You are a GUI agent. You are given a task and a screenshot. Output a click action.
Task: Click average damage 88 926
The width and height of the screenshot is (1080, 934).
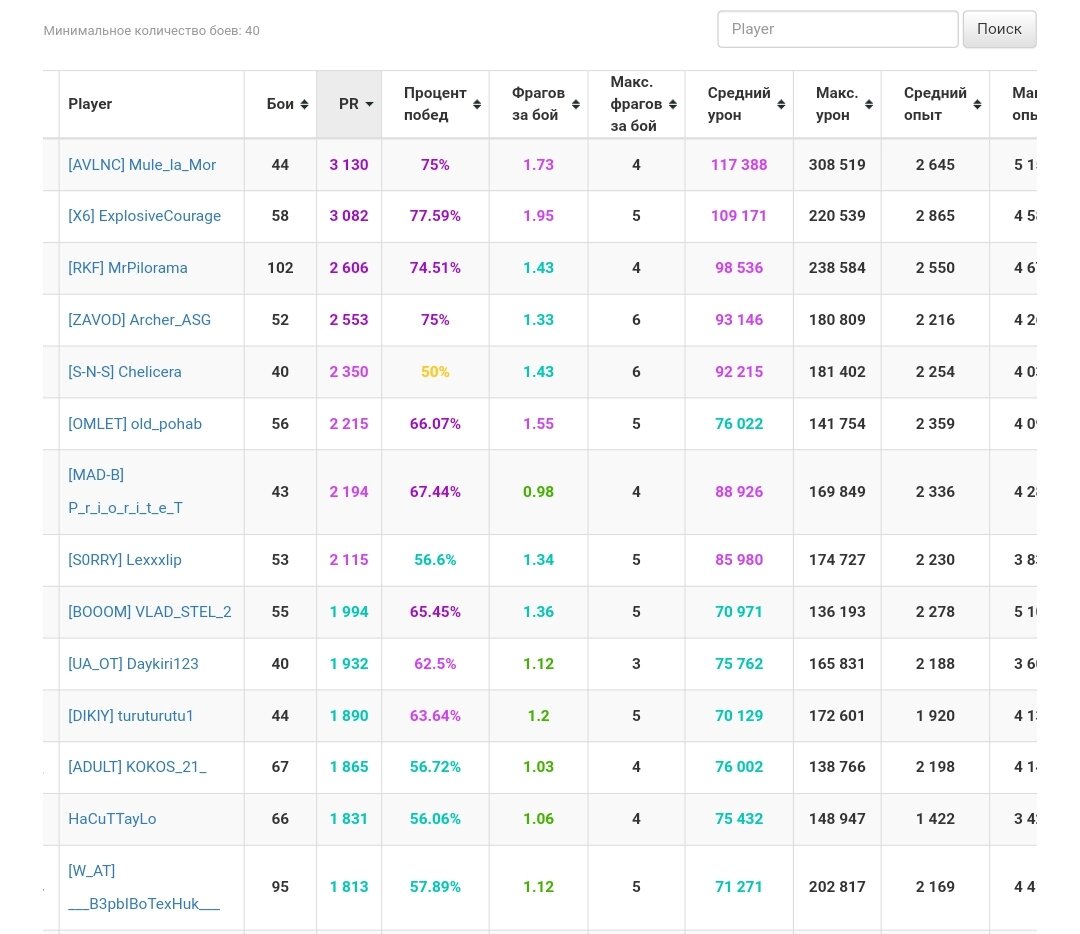(x=738, y=491)
